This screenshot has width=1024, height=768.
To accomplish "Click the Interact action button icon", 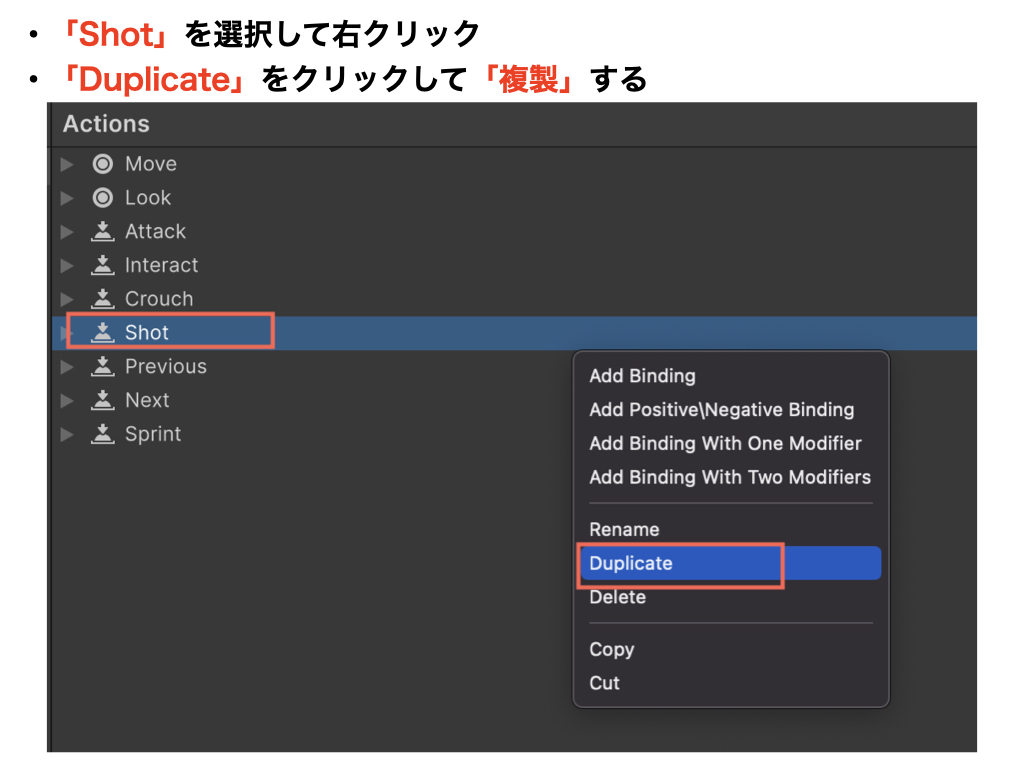I will [x=102, y=266].
